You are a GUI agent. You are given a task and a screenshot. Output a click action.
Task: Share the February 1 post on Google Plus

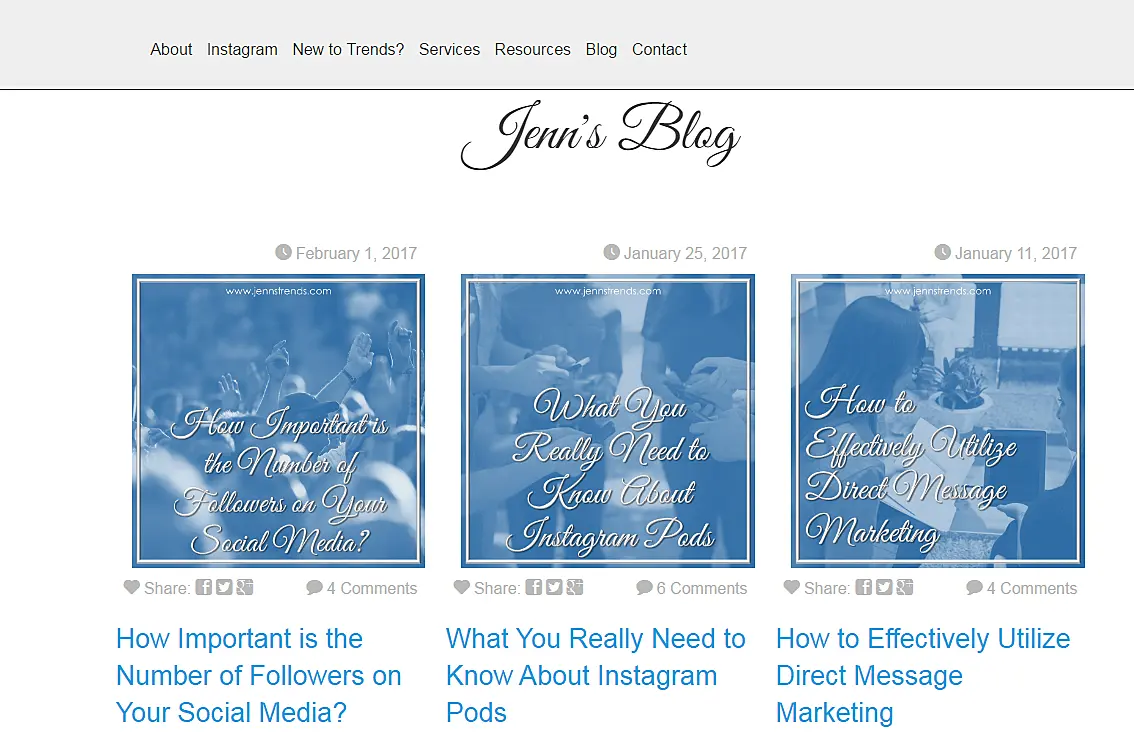(244, 587)
